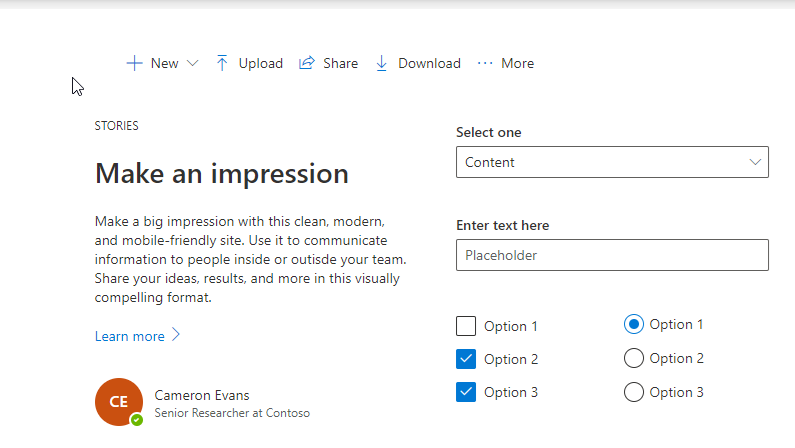Expand the New menu chevron
Viewport: 795px width, 448px height.
click(193, 63)
